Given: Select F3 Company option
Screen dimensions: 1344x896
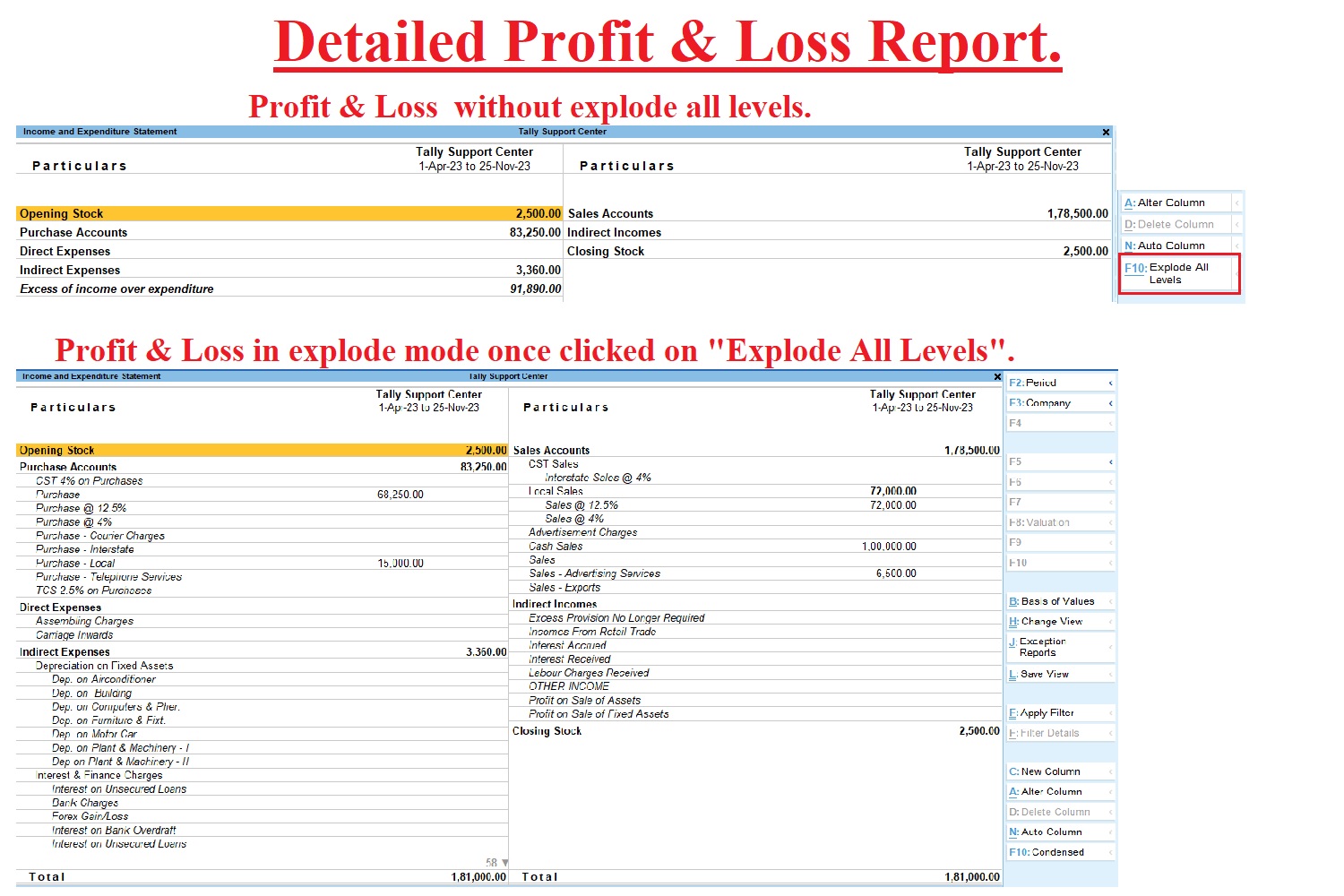Looking at the screenshot, I should 1039,403.
